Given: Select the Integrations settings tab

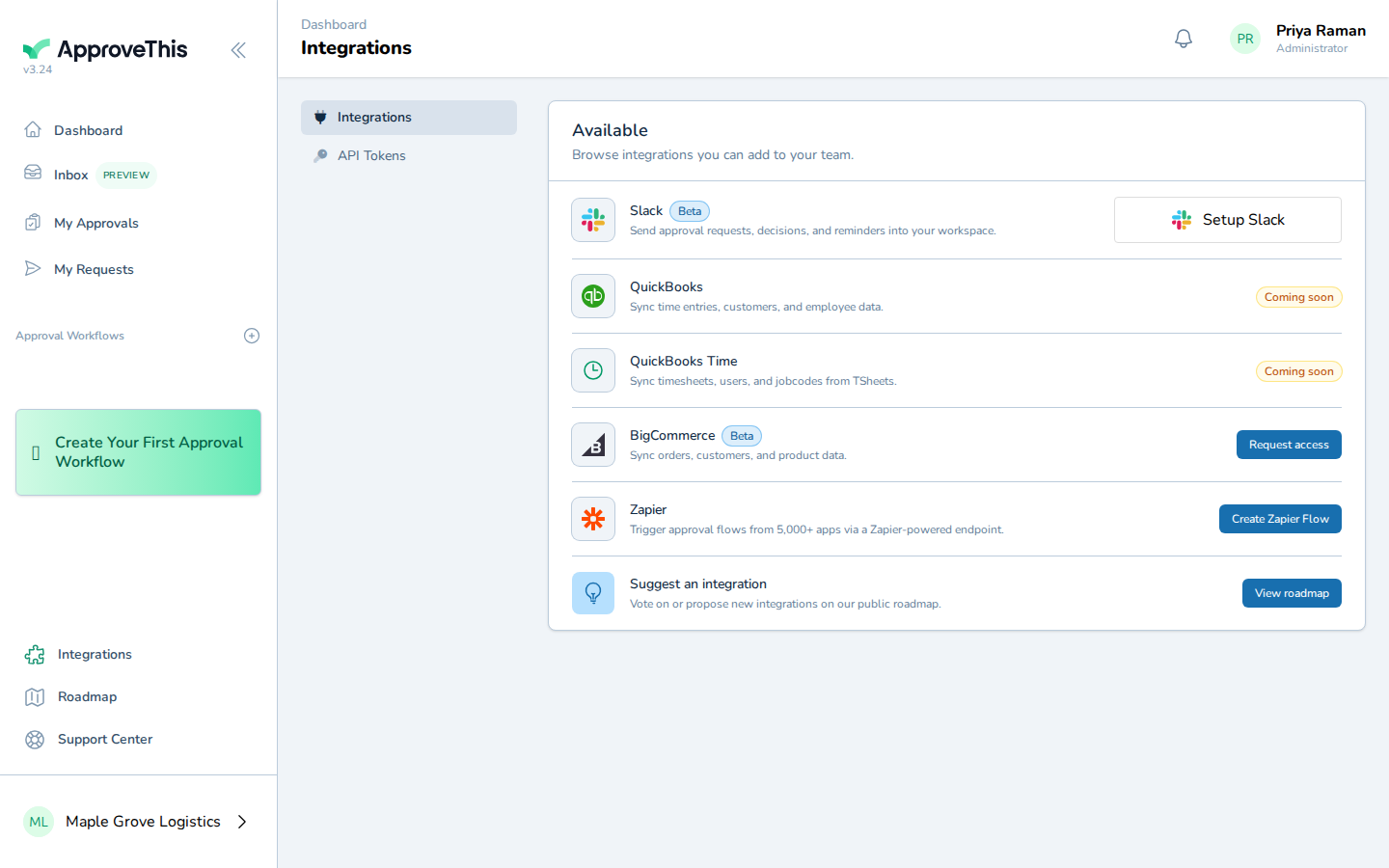Looking at the screenshot, I should 409,118.
